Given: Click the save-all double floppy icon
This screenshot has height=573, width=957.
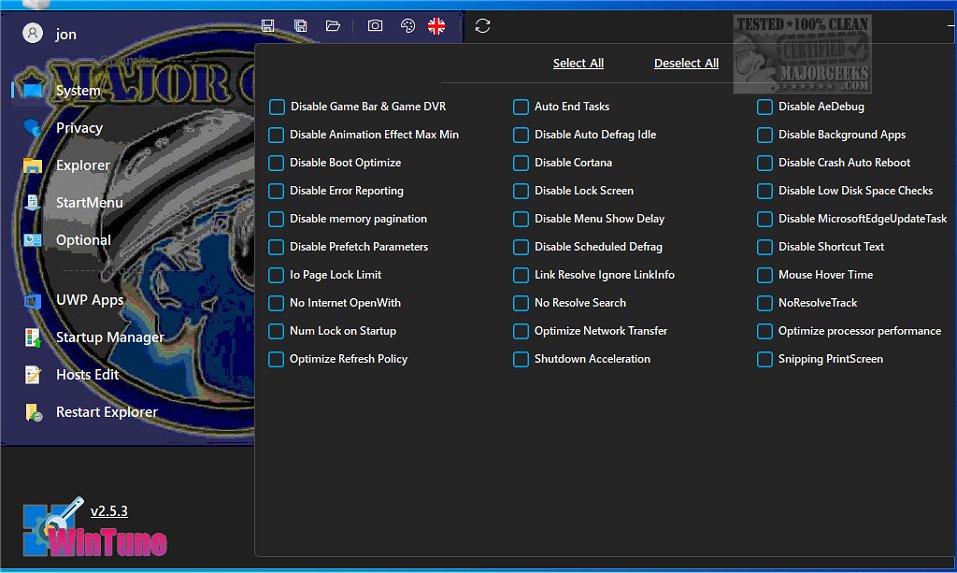Looking at the screenshot, I should 300,26.
